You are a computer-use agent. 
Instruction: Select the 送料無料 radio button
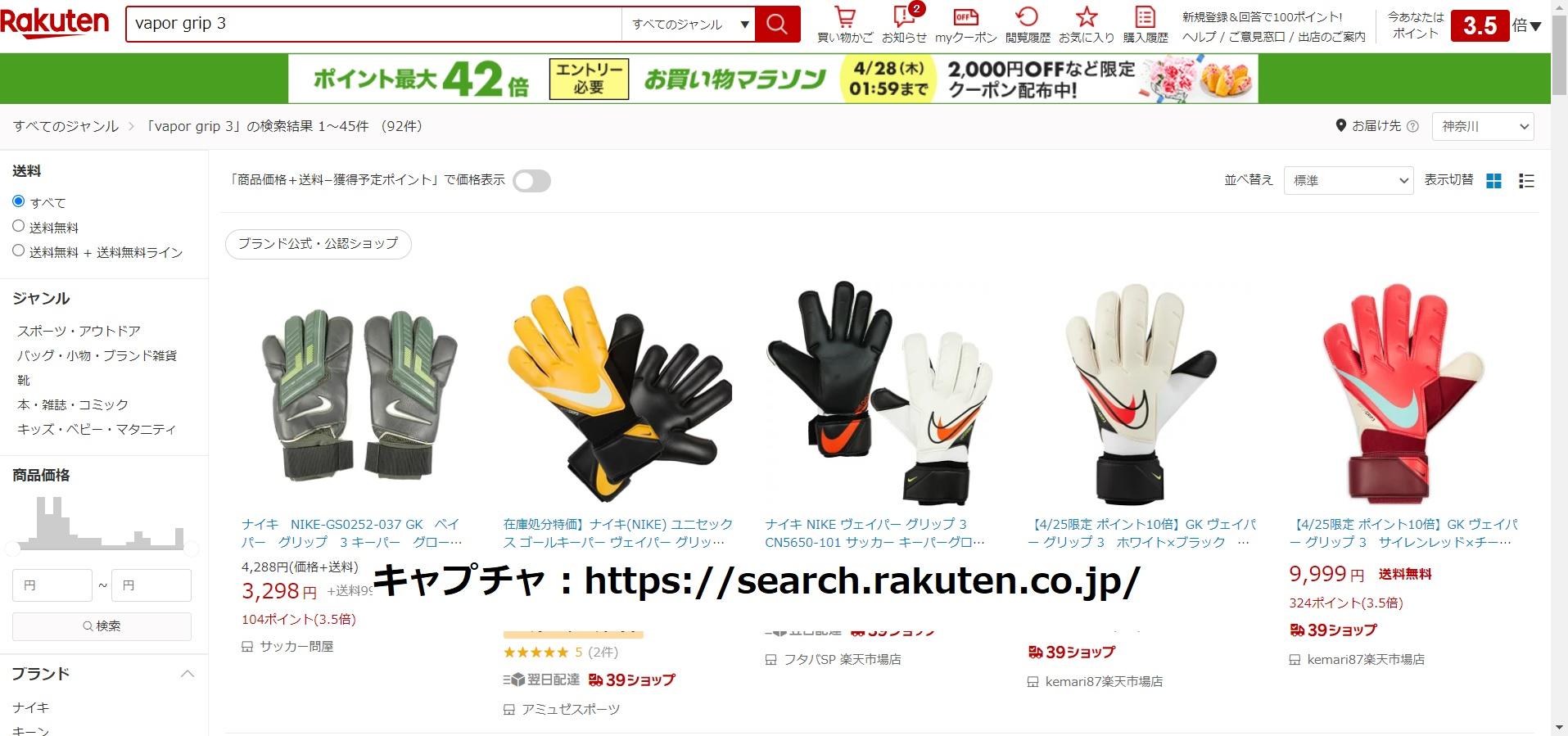19,226
